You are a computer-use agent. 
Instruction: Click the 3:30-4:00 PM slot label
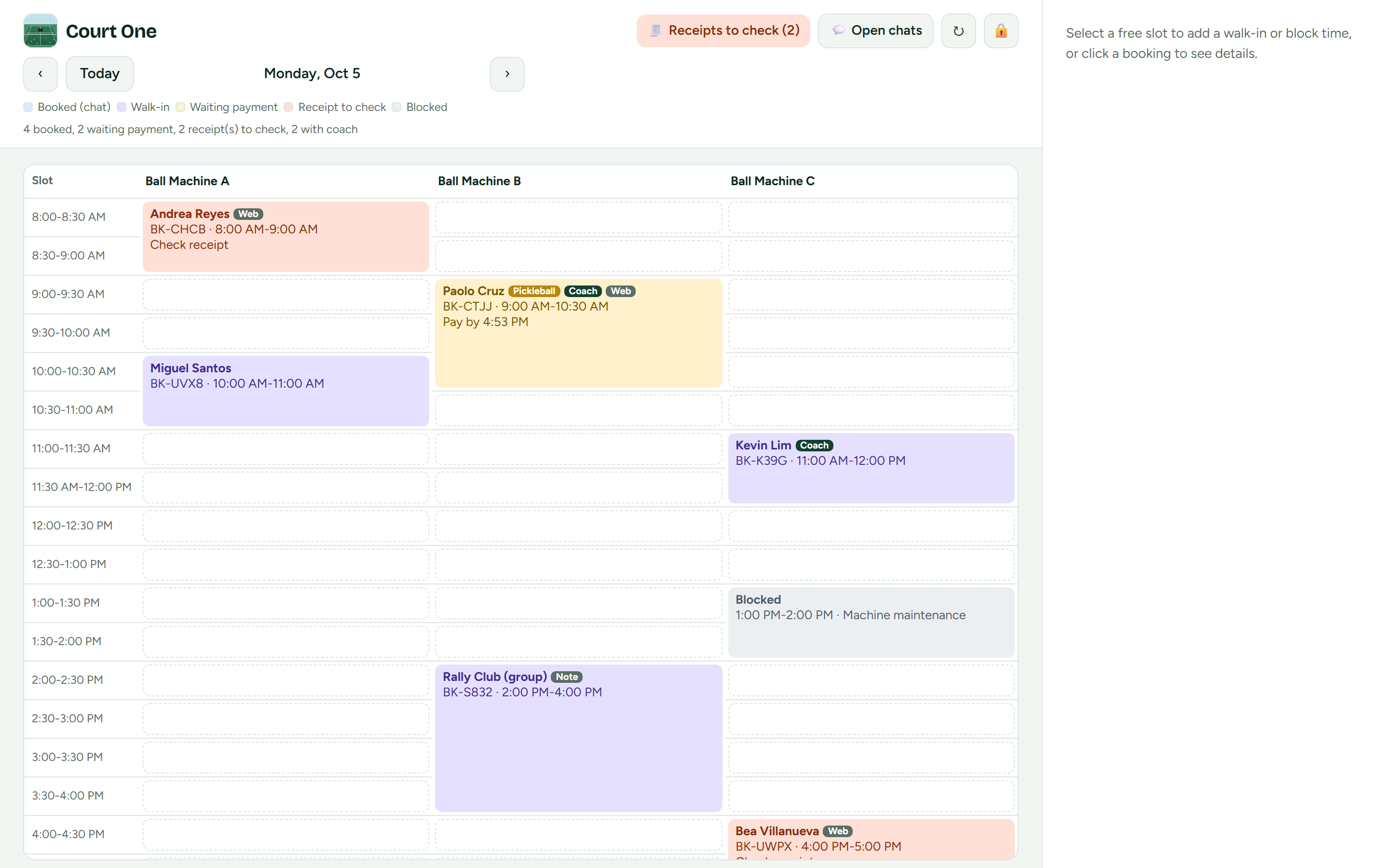(x=68, y=796)
